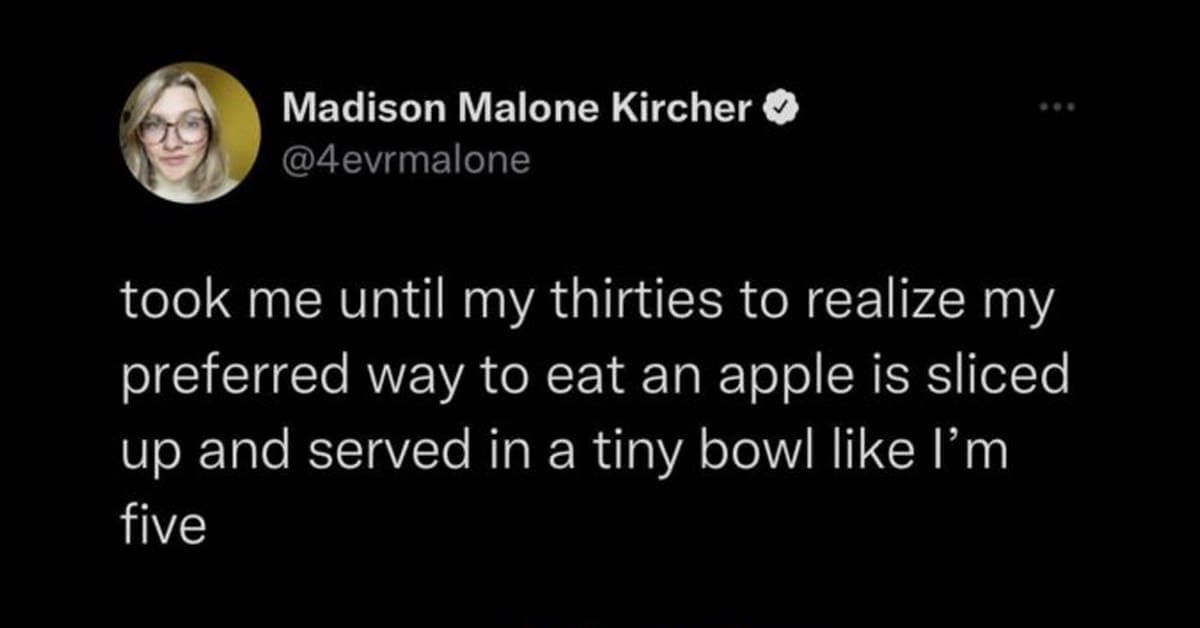Image resolution: width=1200 pixels, height=628 pixels.
Task: Open the @4evrmalone handle link
Action: (x=405, y=160)
